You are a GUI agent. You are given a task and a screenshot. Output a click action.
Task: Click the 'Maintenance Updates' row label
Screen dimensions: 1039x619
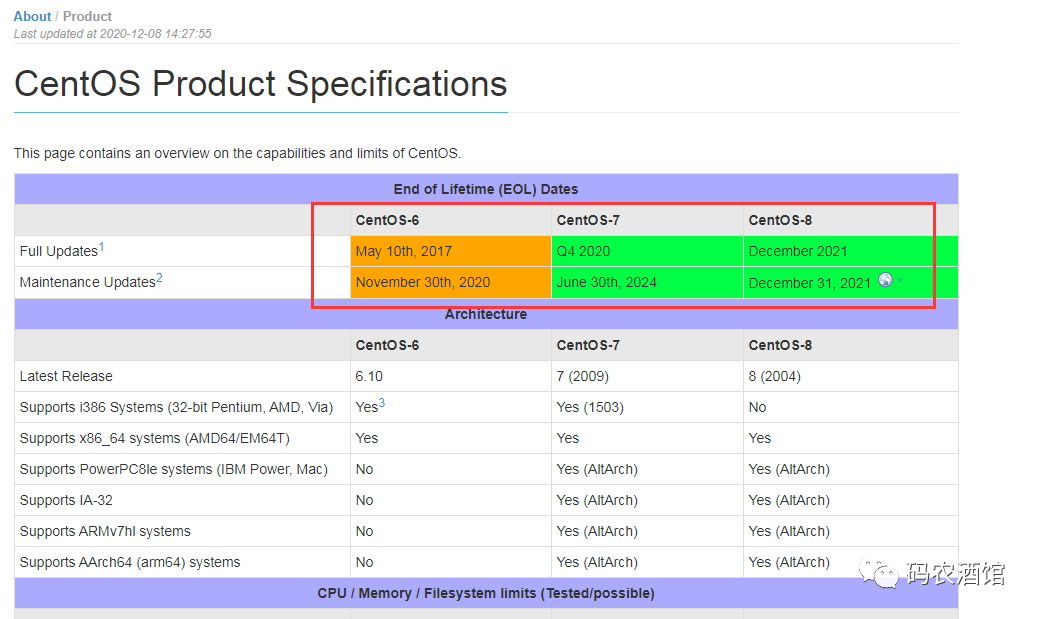[x=87, y=282]
